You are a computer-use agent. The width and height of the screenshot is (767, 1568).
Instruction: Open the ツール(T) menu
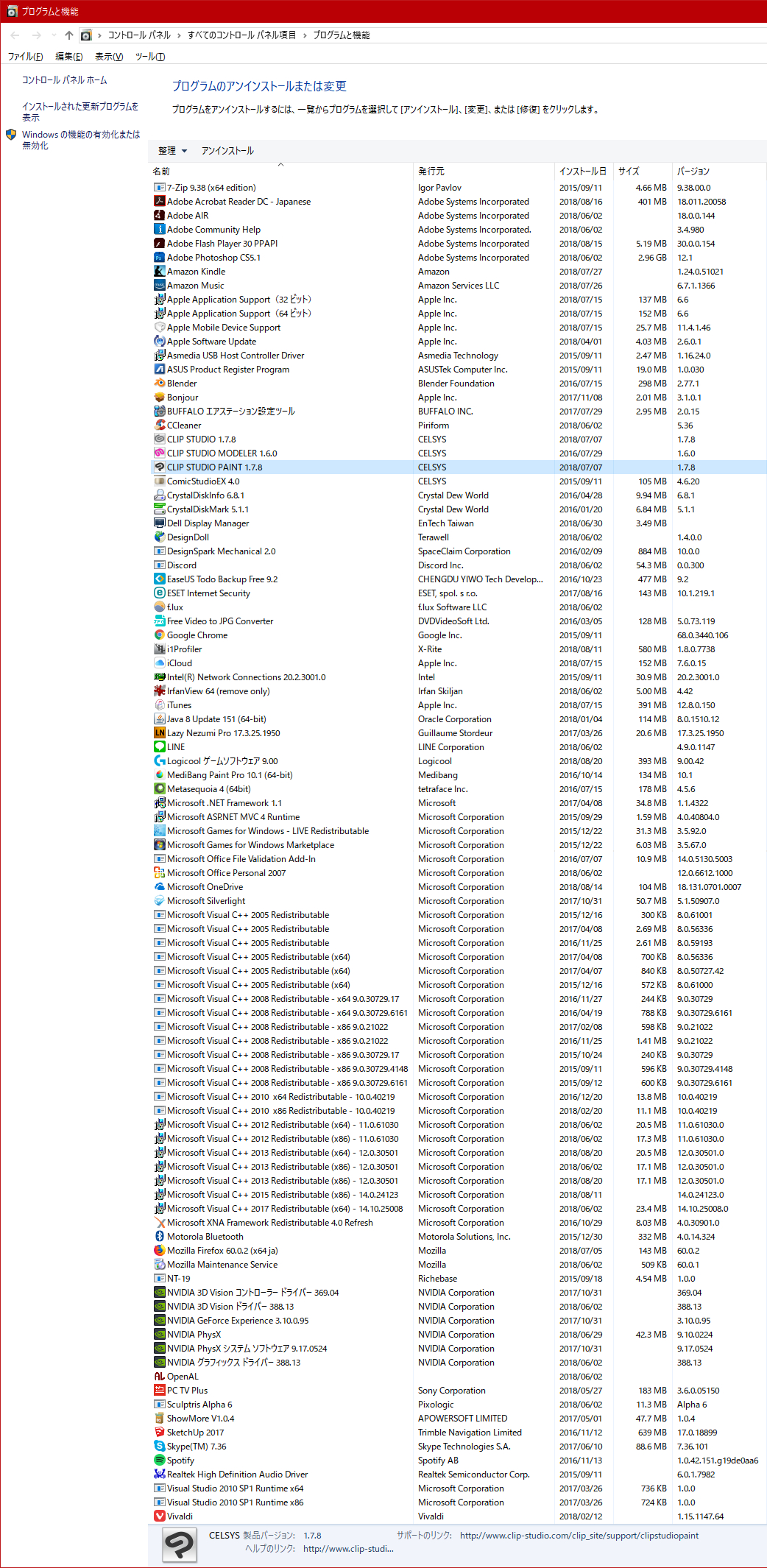point(150,57)
